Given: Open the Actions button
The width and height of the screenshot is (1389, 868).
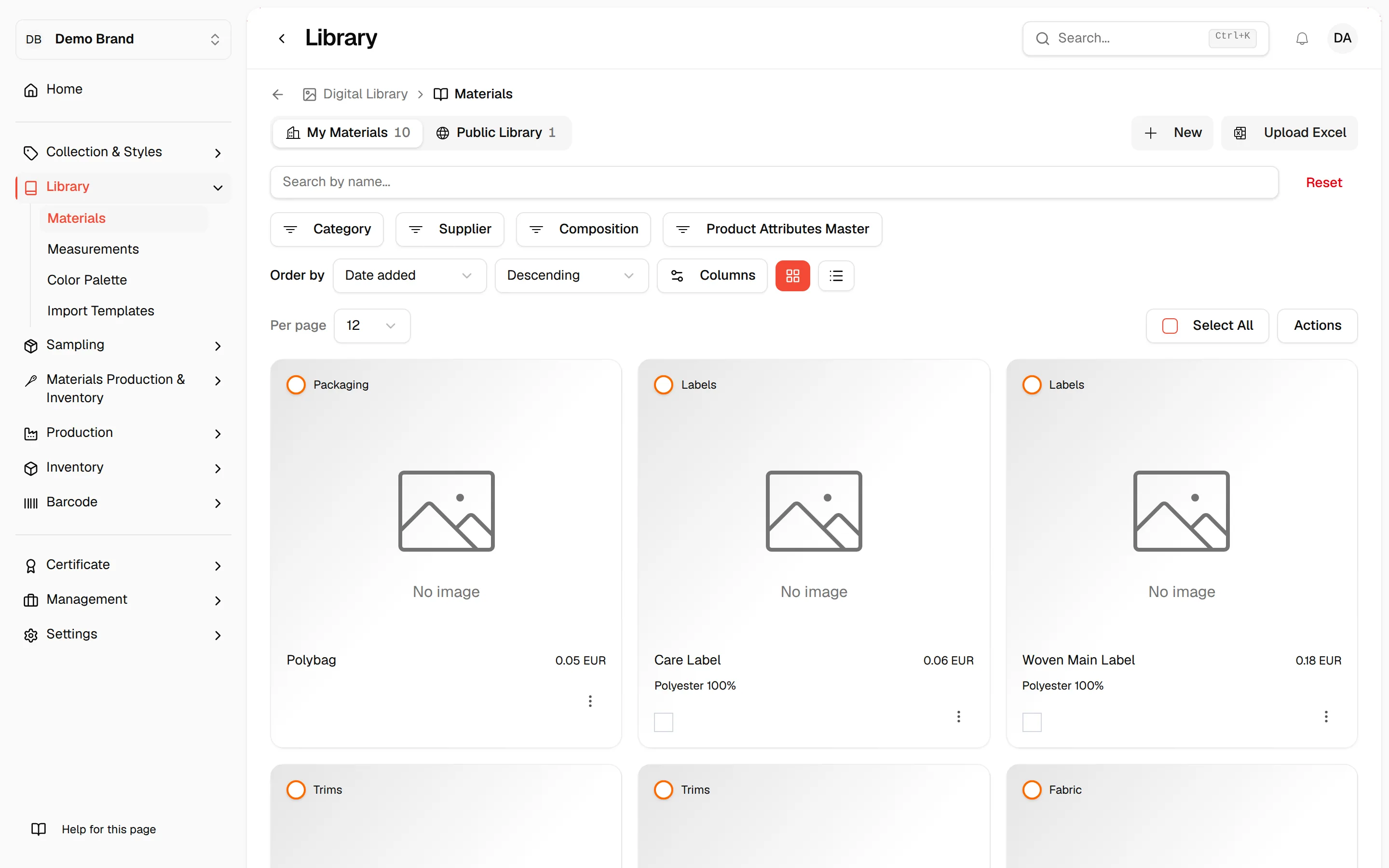Looking at the screenshot, I should 1317,325.
